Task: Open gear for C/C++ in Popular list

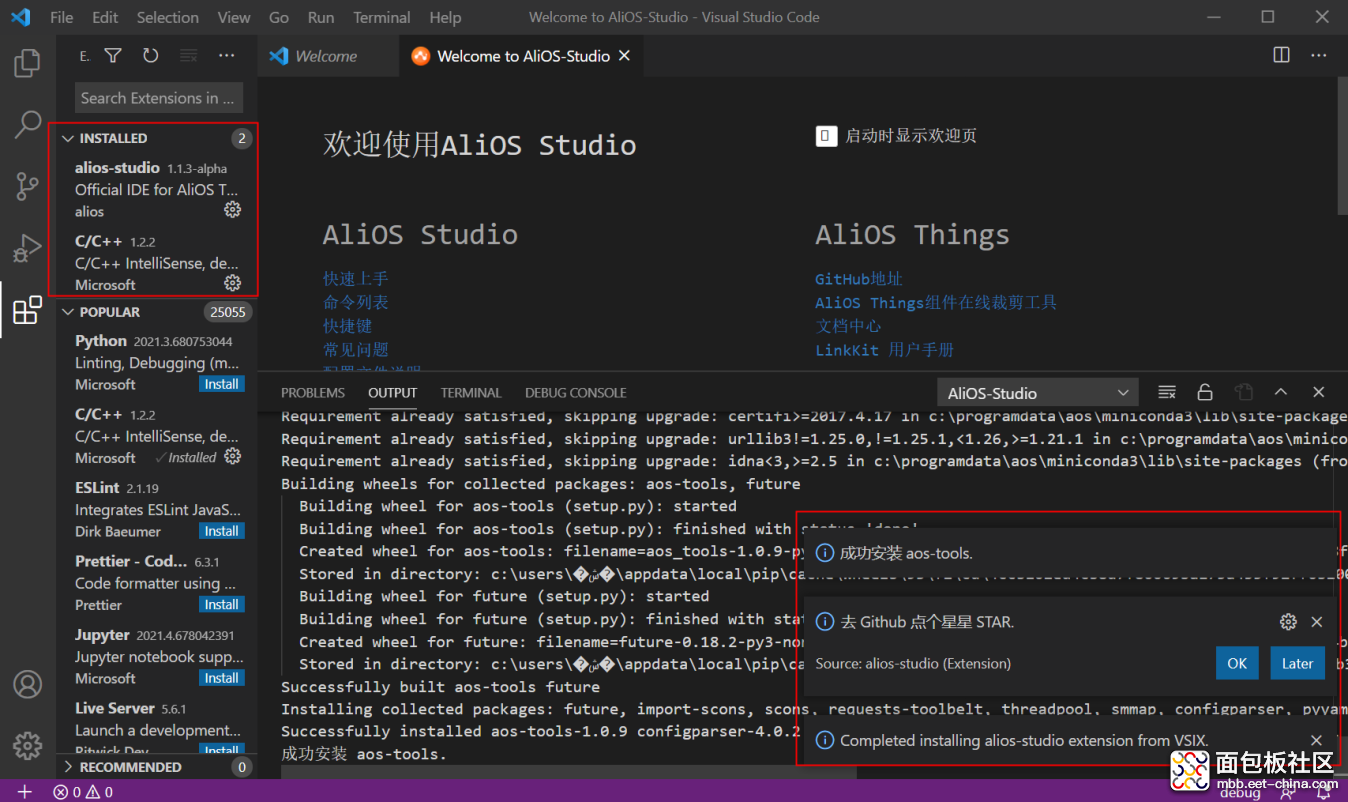Action: coord(232,457)
